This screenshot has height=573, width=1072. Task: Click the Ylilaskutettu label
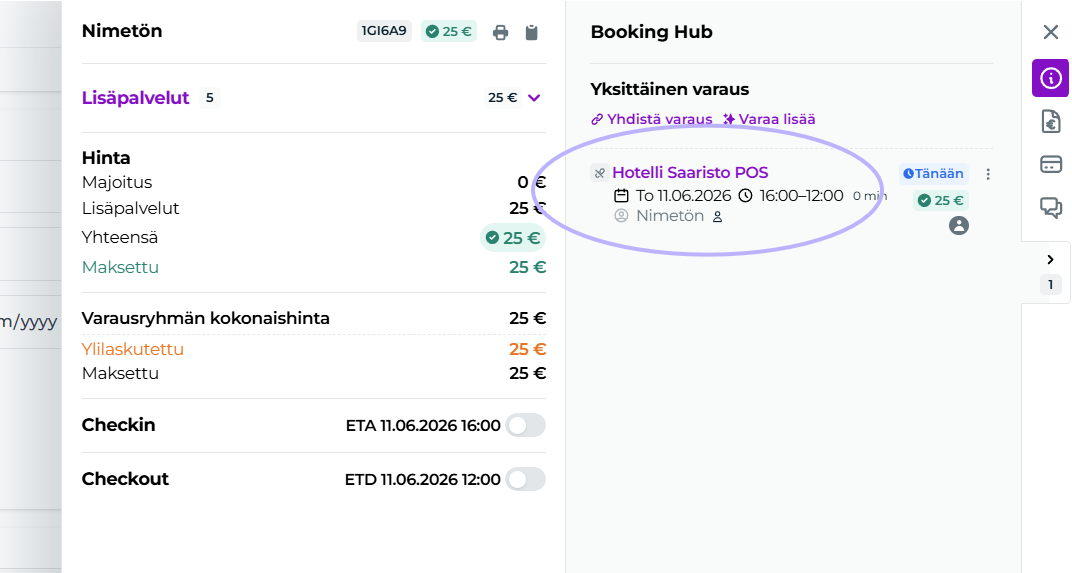(133, 349)
